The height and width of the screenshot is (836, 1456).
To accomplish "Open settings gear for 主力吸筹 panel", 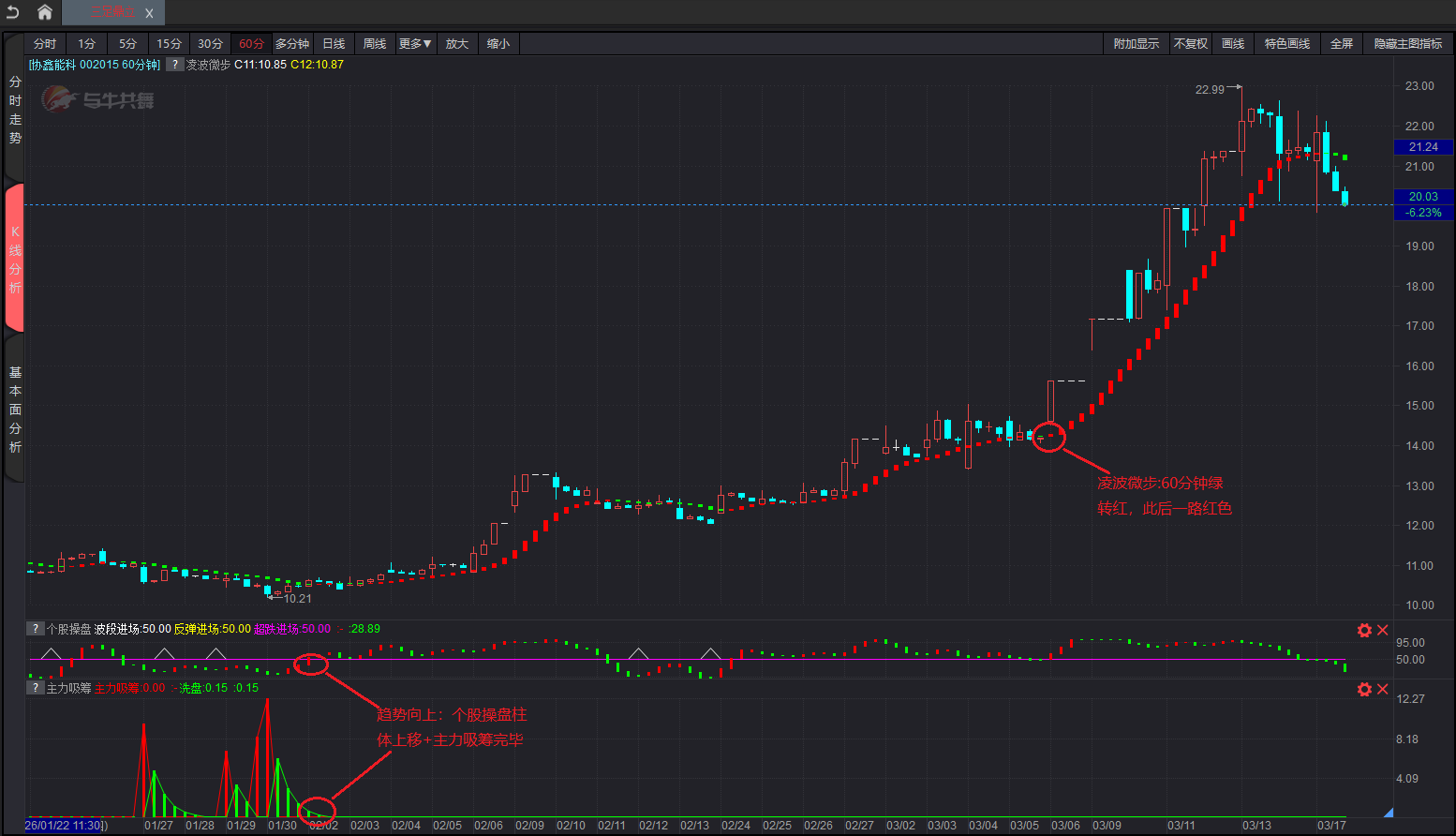I will 1364,689.
